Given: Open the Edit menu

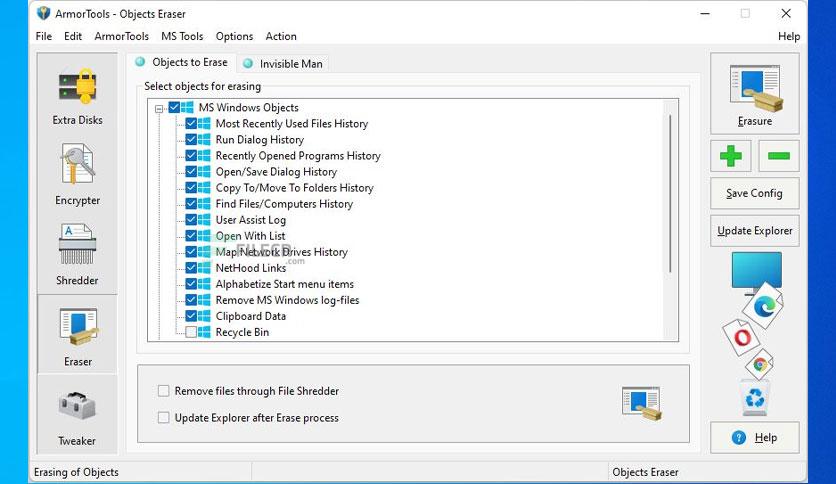Looking at the screenshot, I should pyautogui.click(x=73, y=36).
